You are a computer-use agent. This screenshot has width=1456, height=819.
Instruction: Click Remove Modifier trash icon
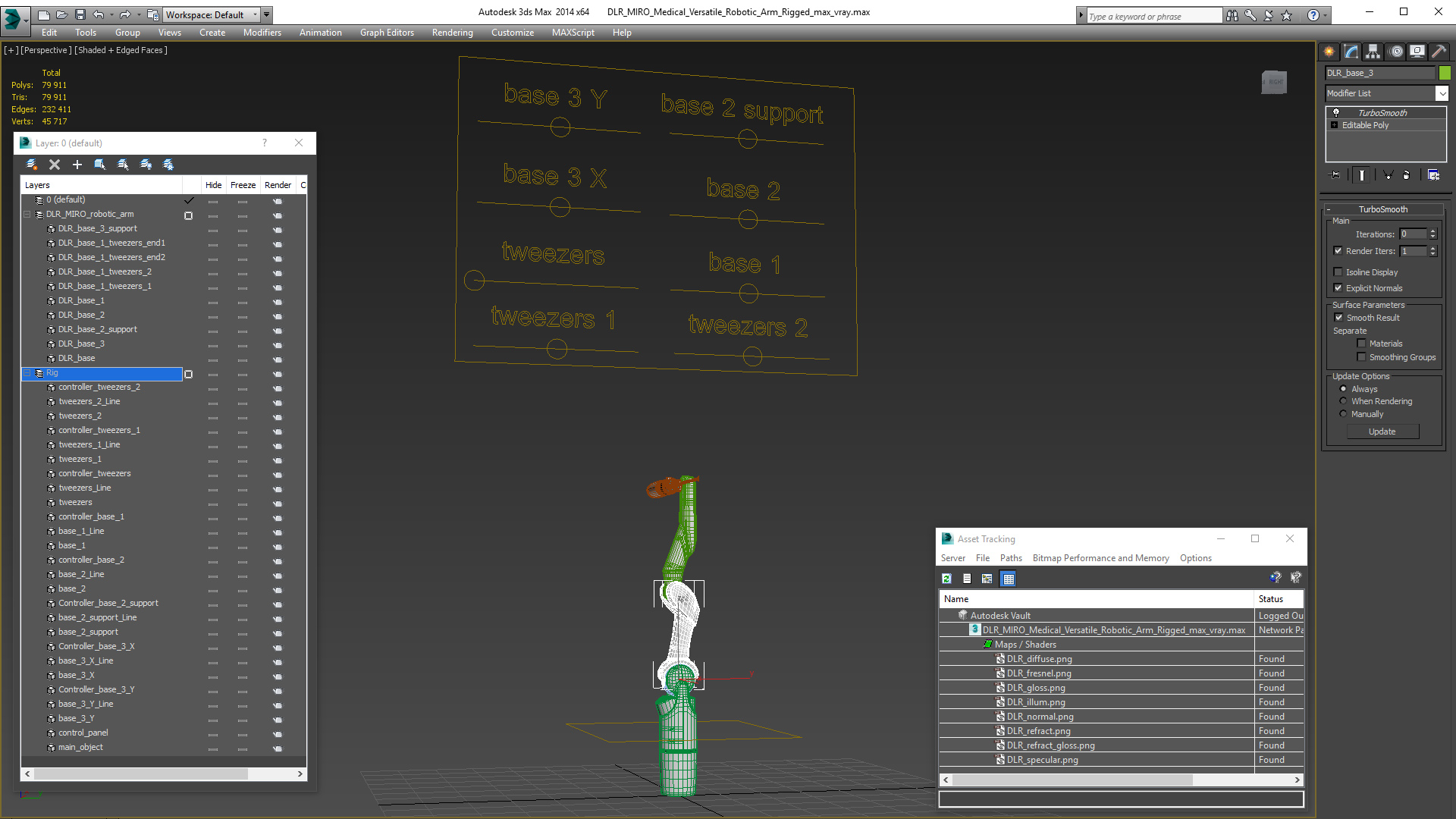point(1407,175)
